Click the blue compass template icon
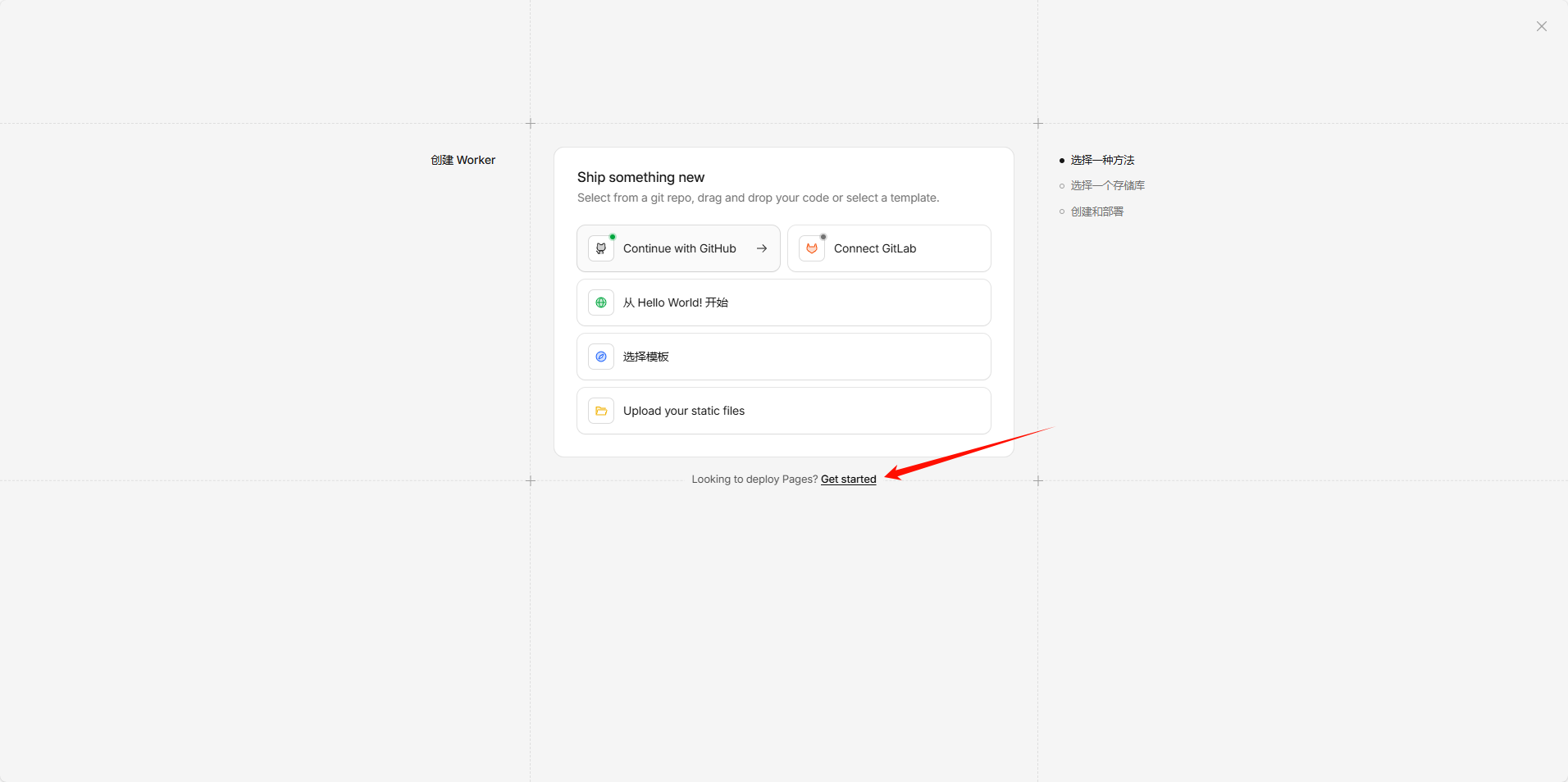1568x782 pixels. 601,357
